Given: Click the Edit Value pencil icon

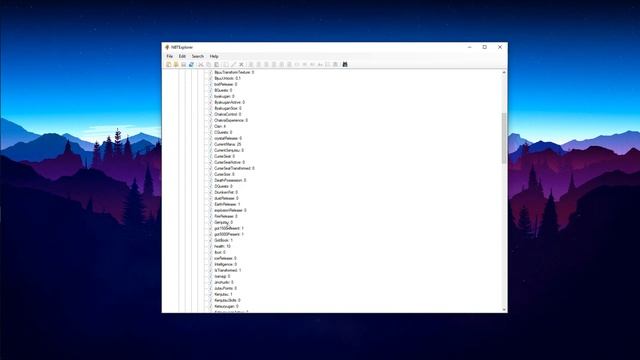Looking at the screenshot, I should point(233,64).
